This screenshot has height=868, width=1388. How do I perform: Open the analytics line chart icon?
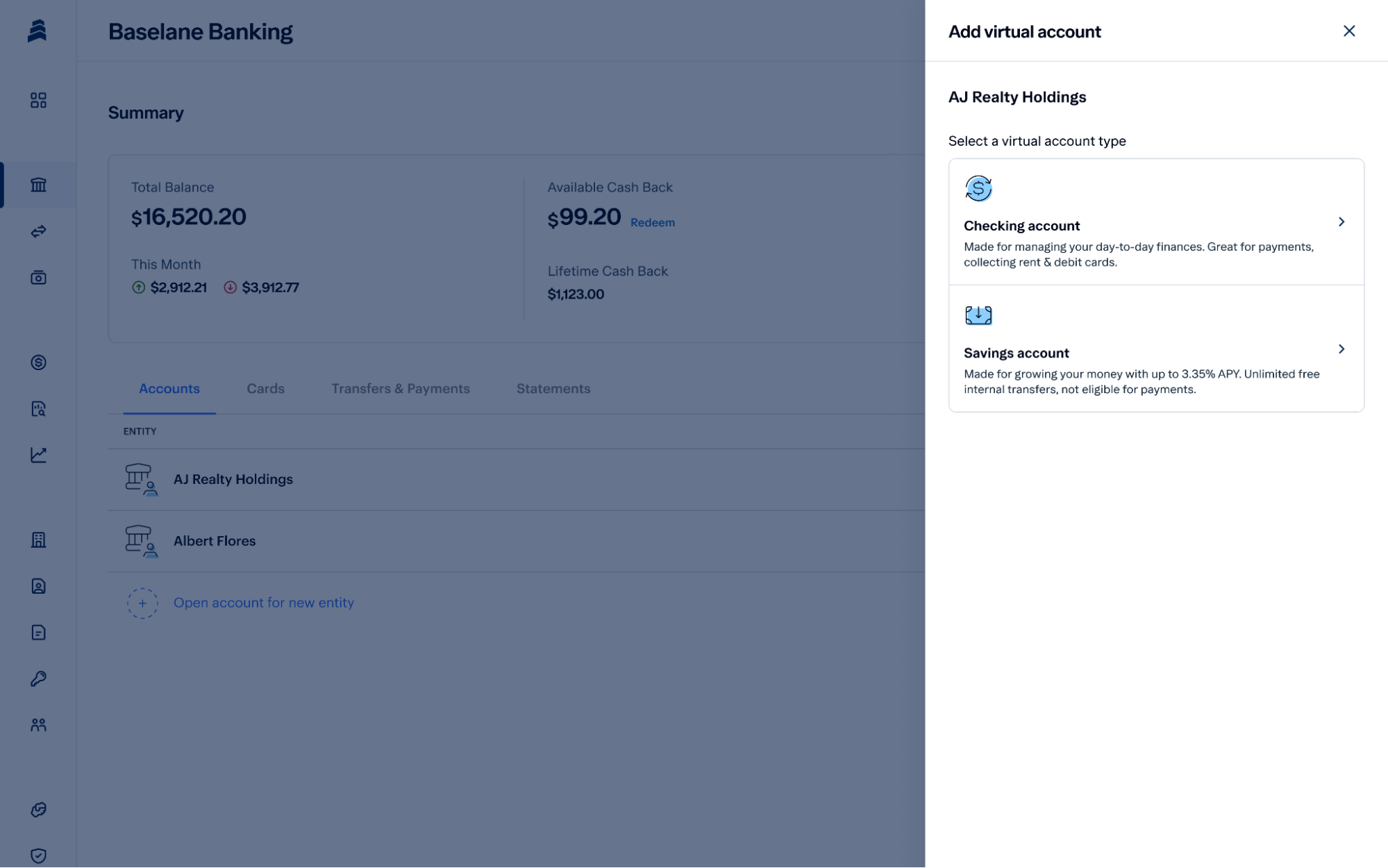pos(38,455)
